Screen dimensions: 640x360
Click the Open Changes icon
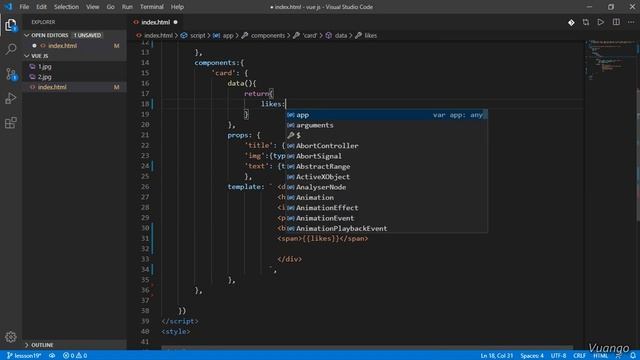586,22
